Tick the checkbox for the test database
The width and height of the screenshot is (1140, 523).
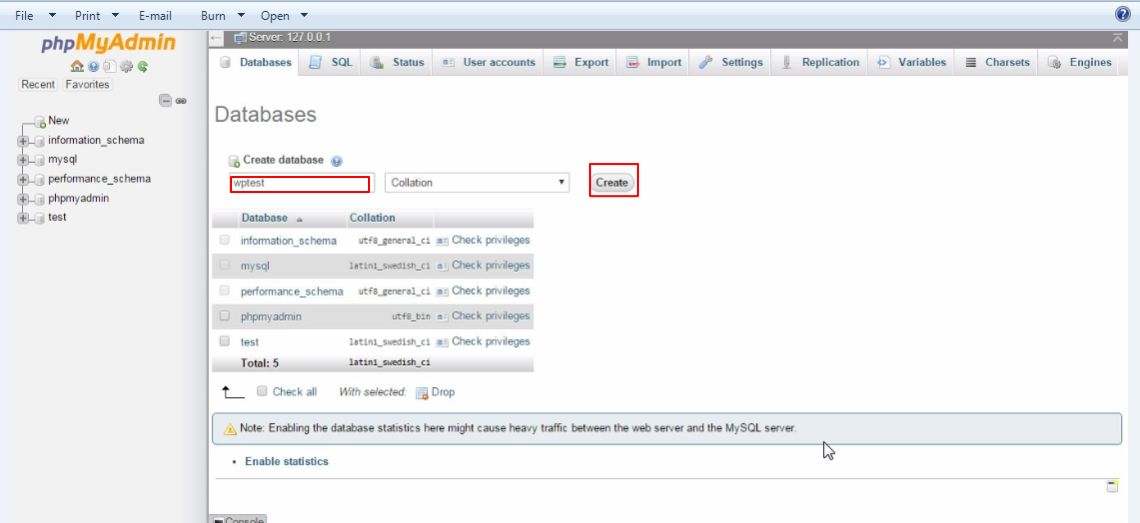point(224,341)
